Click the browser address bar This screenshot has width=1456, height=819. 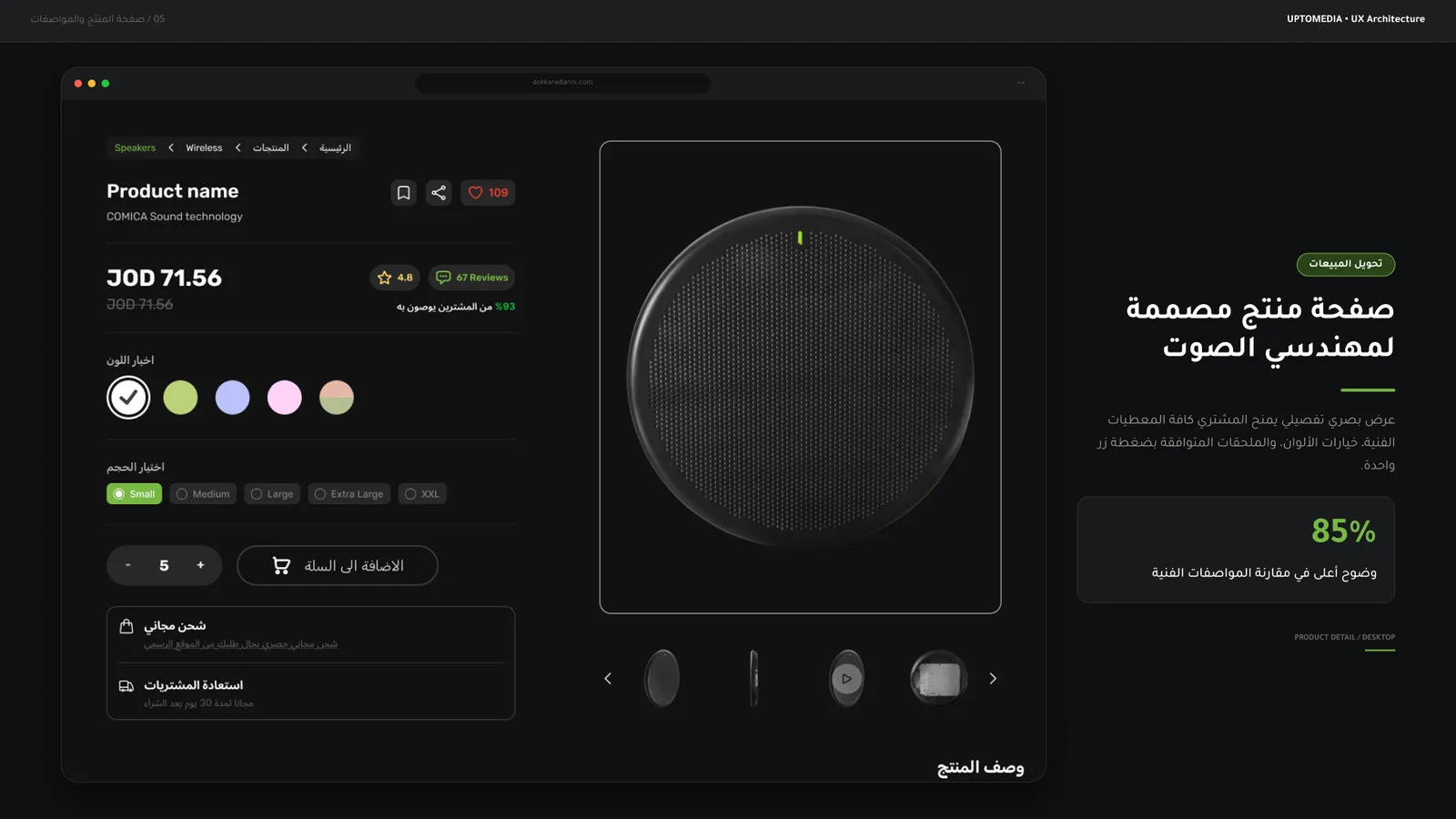click(x=562, y=83)
